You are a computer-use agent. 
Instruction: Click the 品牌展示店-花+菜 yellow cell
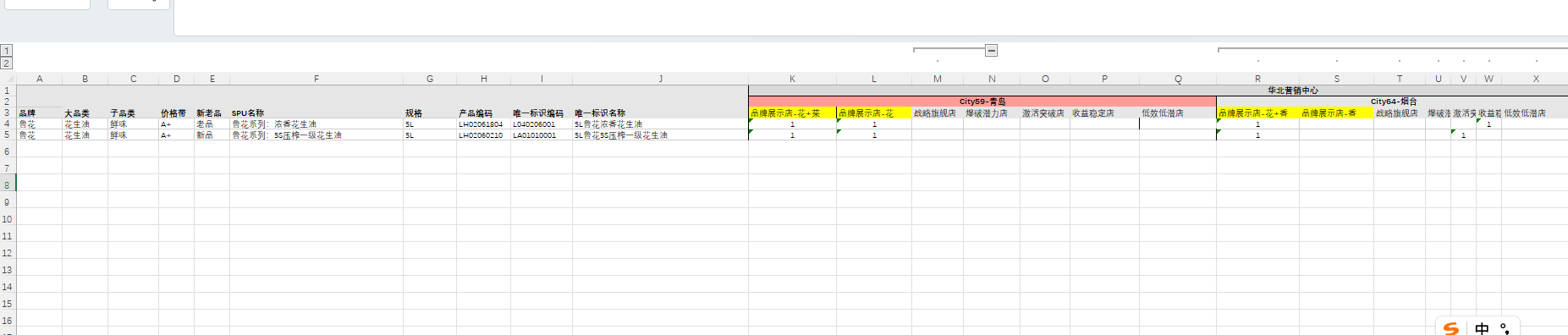[x=792, y=113]
